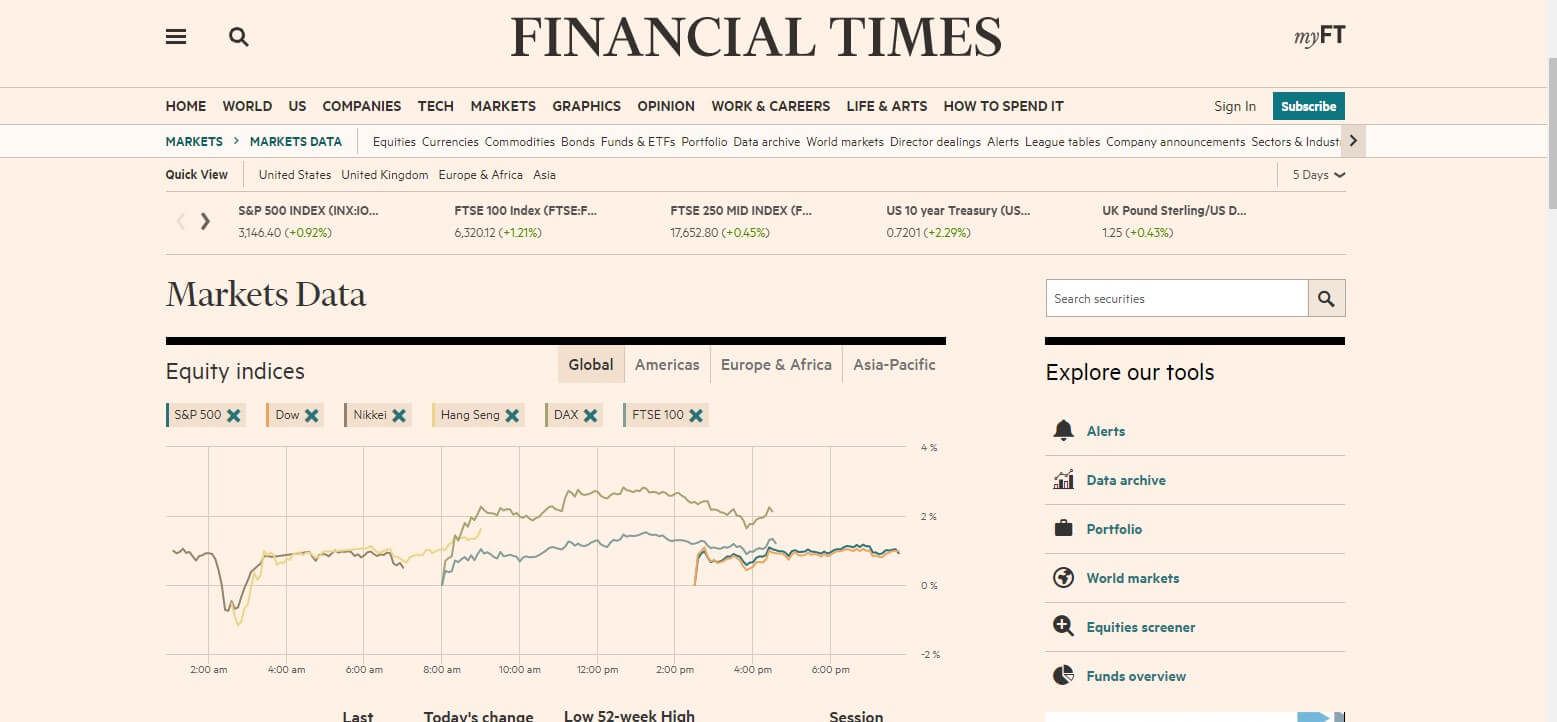1557x722 pixels.
Task: Switch to the Asia-Pacific tab
Action: pyautogui.click(x=894, y=365)
